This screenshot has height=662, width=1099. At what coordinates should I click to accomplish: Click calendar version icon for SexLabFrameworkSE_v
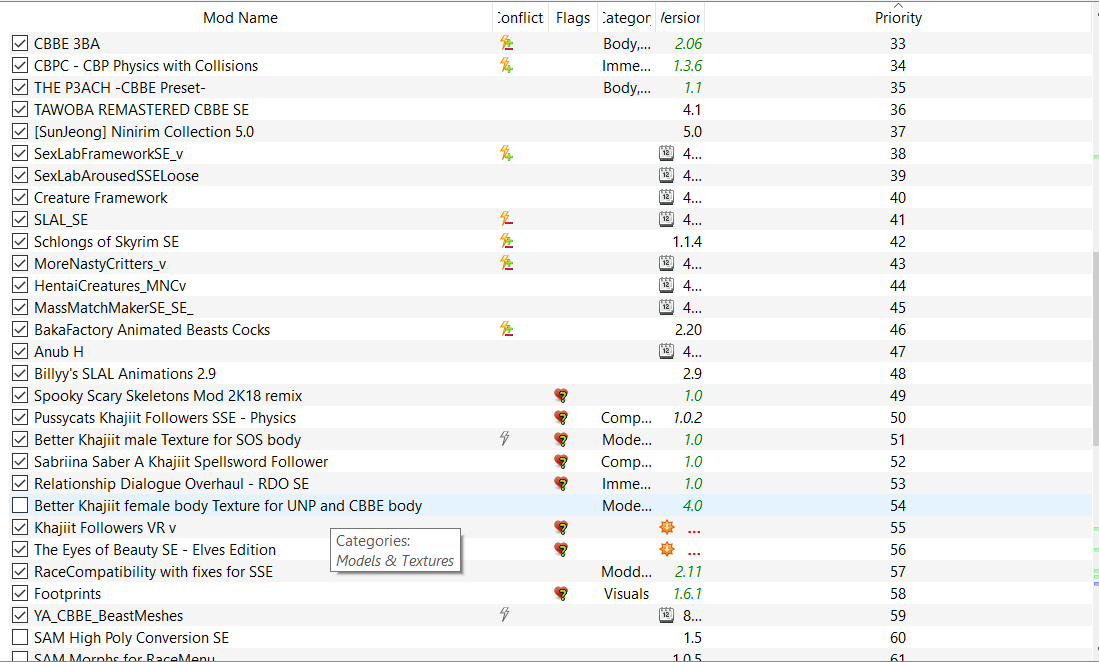[667, 153]
